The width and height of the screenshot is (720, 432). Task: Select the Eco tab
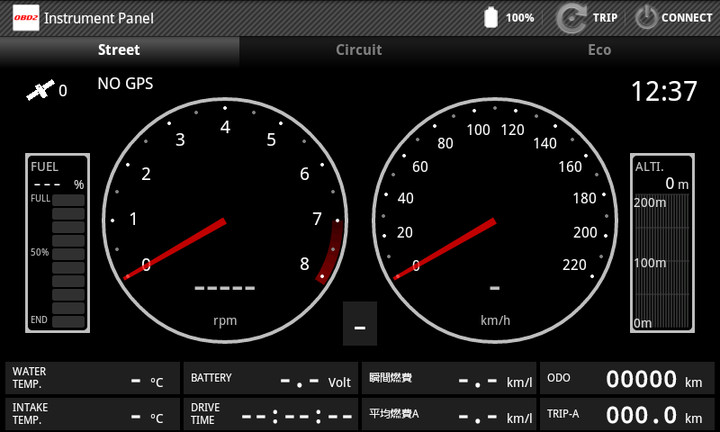click(599, 50)
